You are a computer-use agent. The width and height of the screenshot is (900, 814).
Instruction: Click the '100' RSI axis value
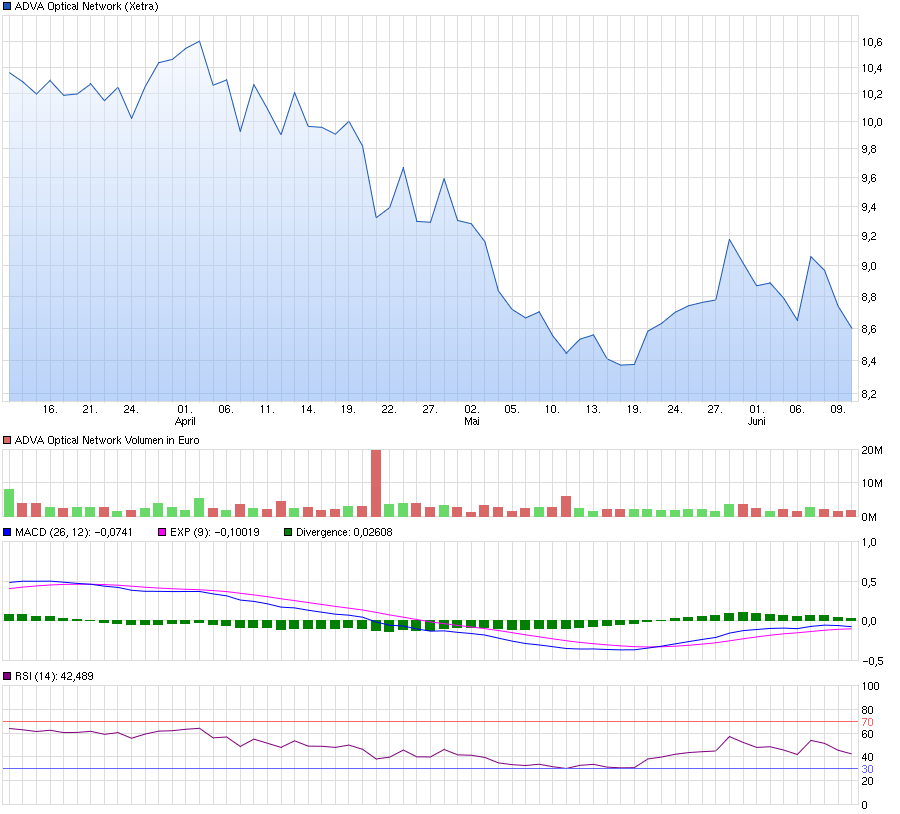871,686
